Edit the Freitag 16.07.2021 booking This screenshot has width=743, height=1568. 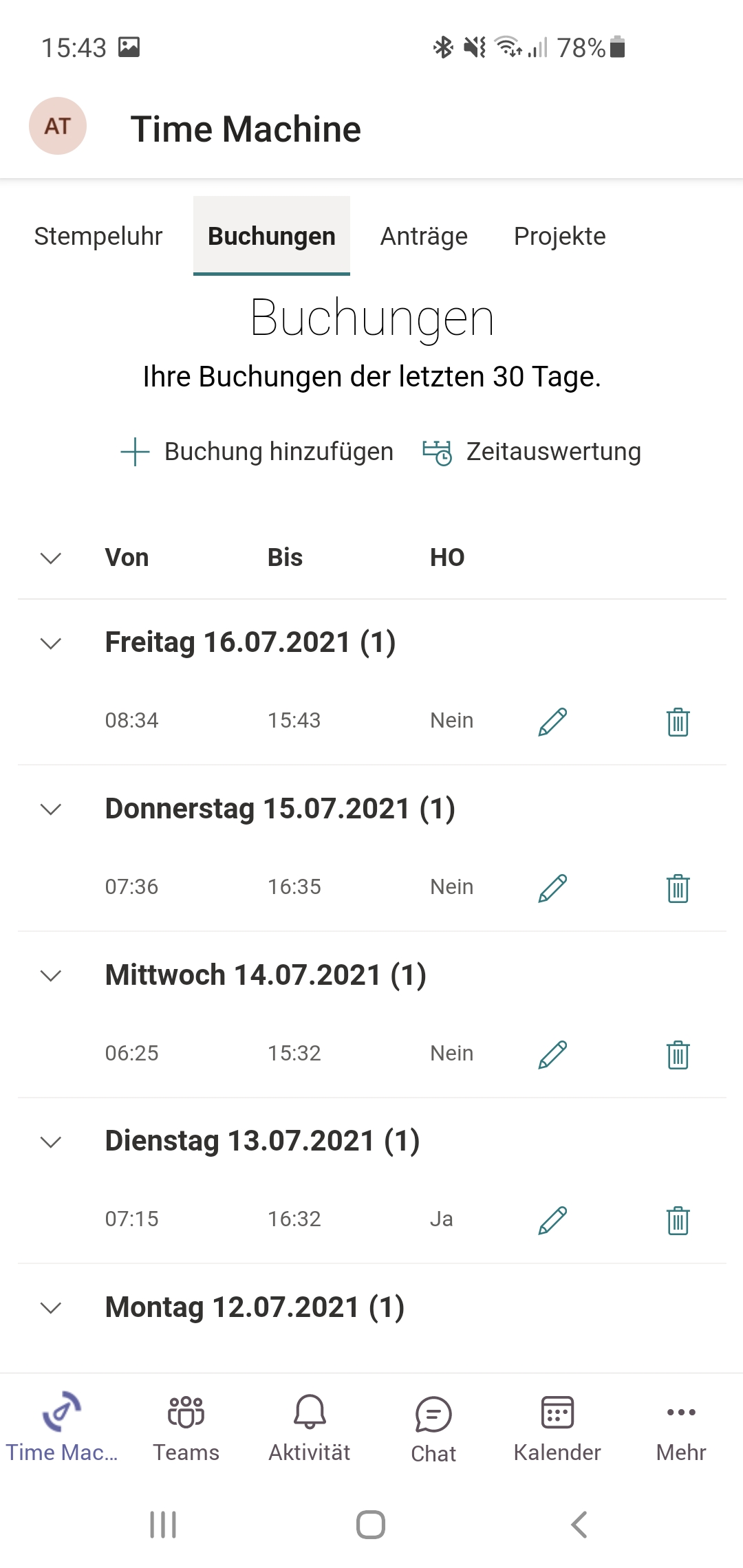coord(552,721)
